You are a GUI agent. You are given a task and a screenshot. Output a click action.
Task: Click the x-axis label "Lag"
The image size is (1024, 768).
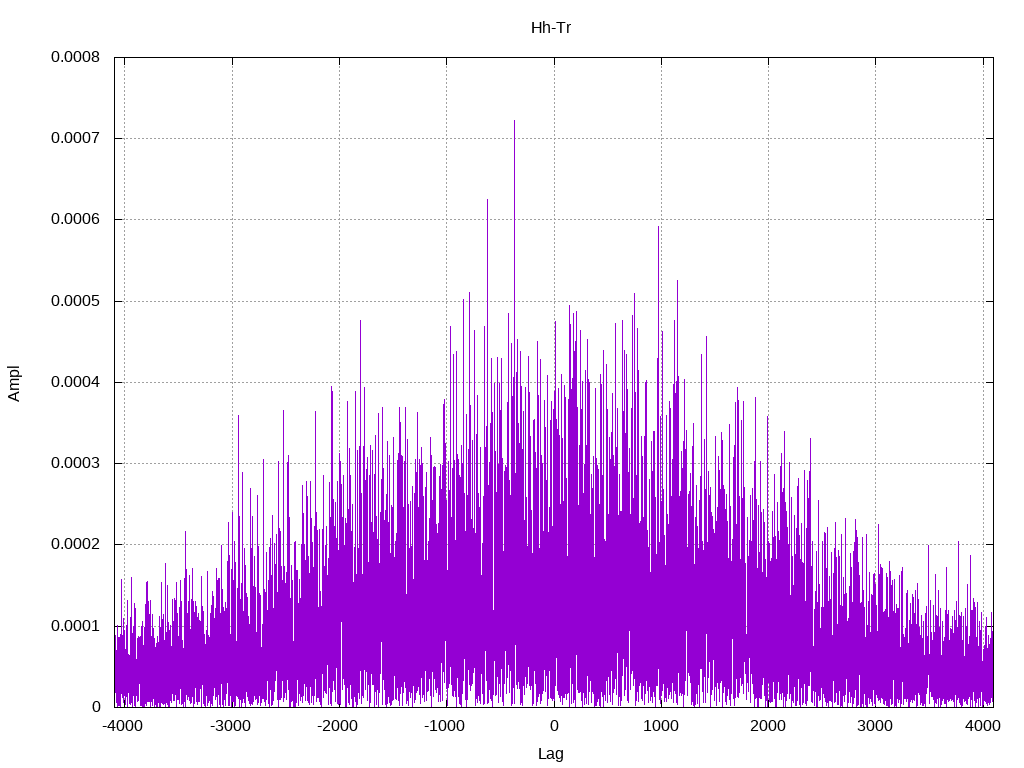pyautogui.click(x=551, y=754)
